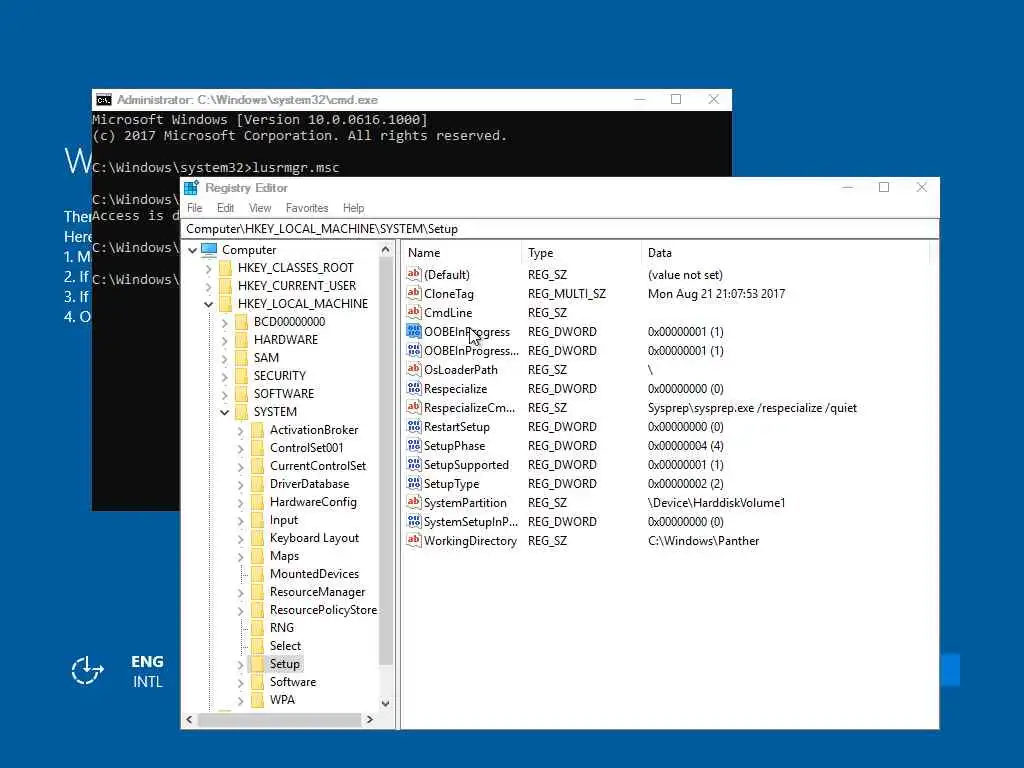Select the Computer icon in the registry tree
This screenshot has width=1024, height=768.
point(209,249)
